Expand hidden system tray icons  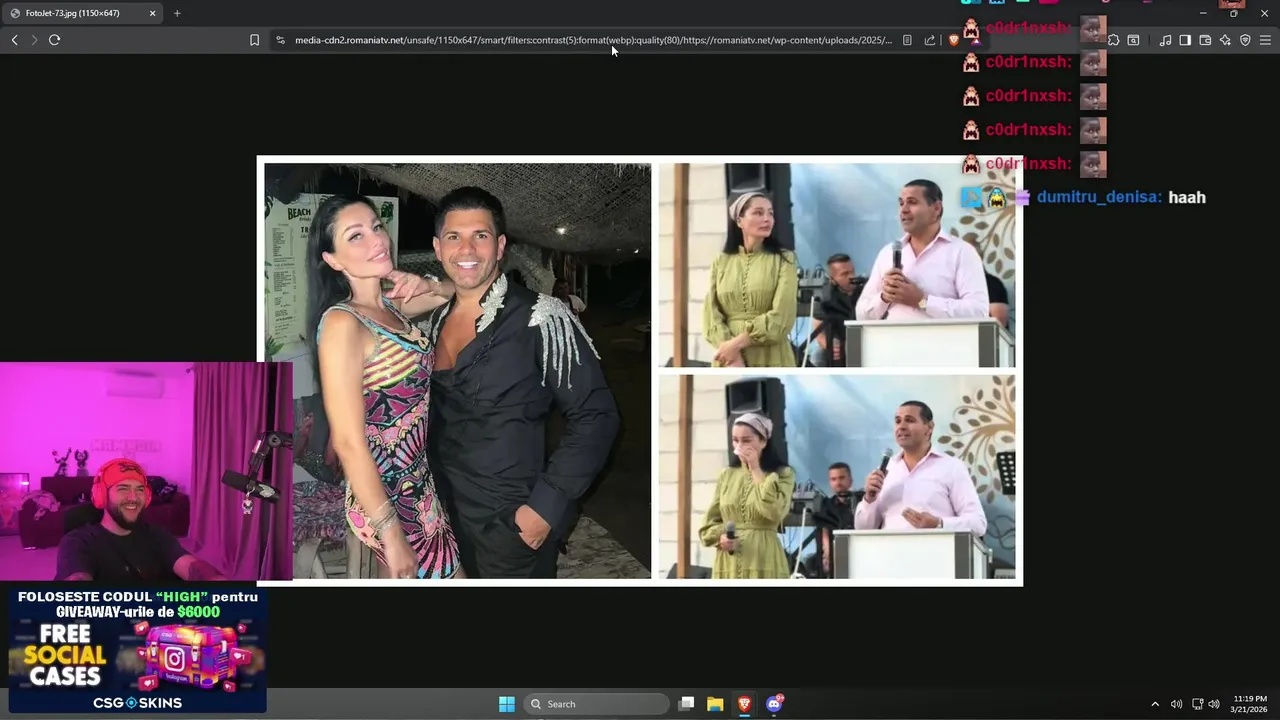click(1155, 704)
